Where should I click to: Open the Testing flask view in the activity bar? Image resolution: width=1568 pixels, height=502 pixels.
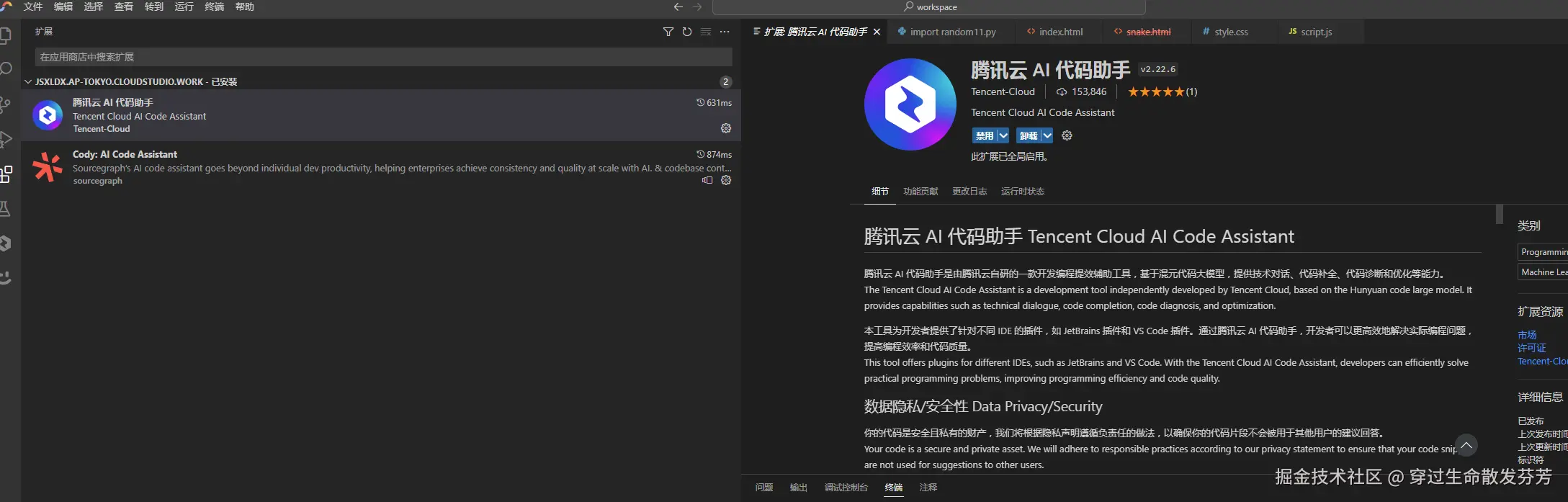click(5, 209)
